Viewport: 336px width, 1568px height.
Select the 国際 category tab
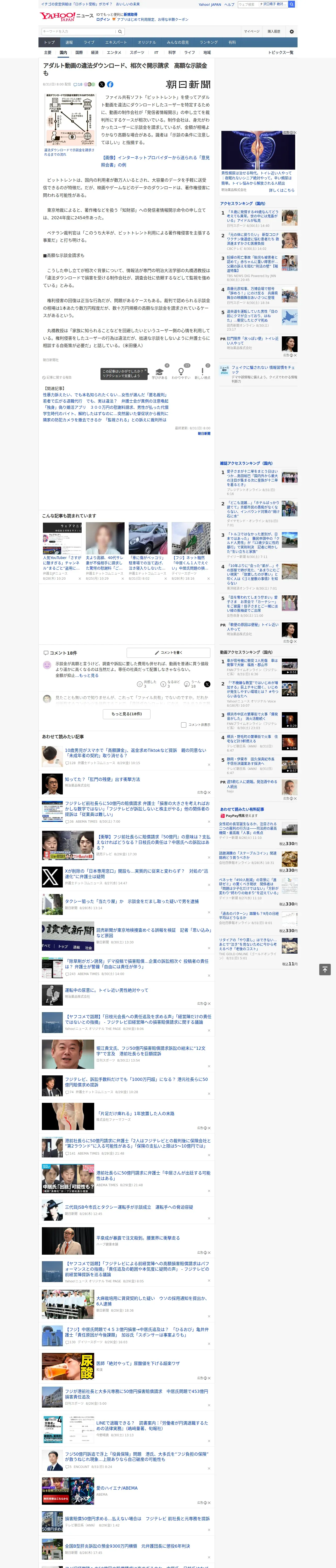[x=79, y=52]
